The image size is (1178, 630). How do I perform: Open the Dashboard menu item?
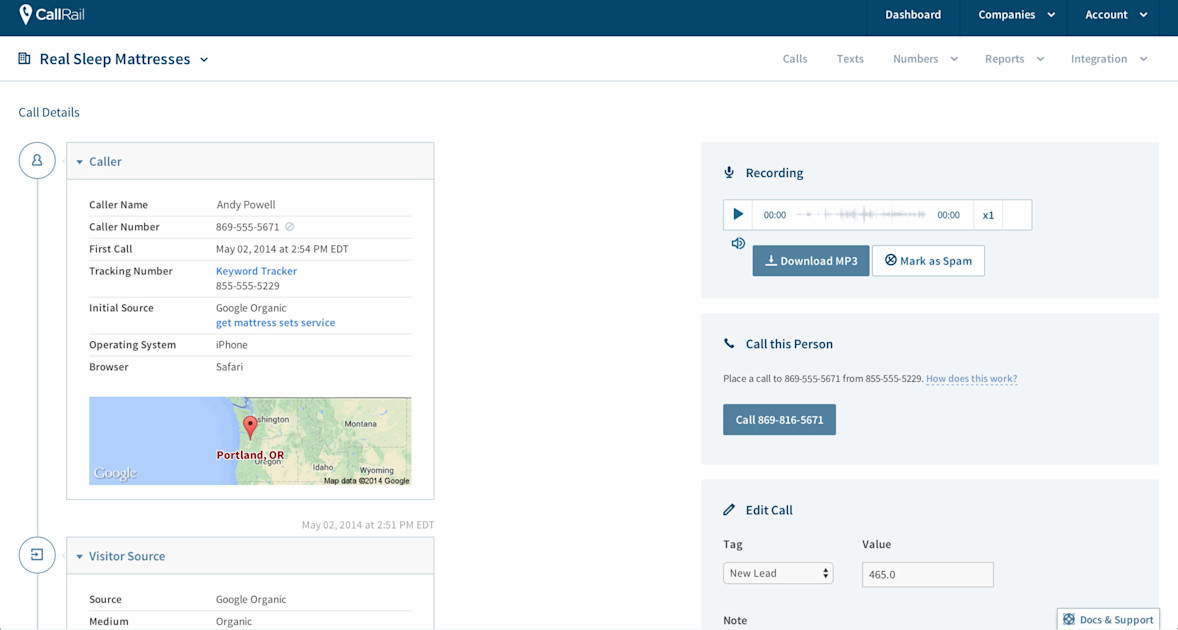[912, 15]
